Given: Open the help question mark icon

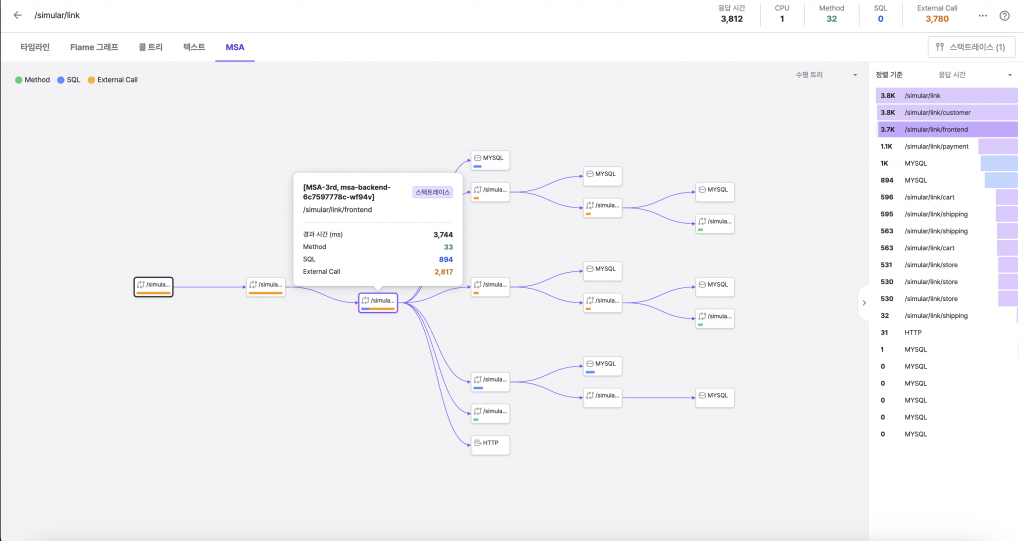Looking at the screenshot, I should (x=1004, y=15).
